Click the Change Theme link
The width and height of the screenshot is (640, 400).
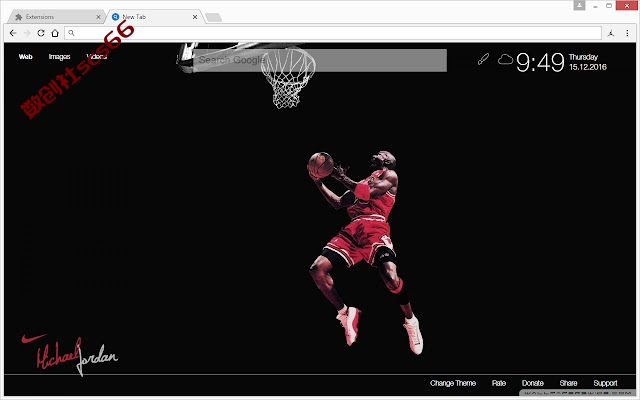[x=453, y=383]
